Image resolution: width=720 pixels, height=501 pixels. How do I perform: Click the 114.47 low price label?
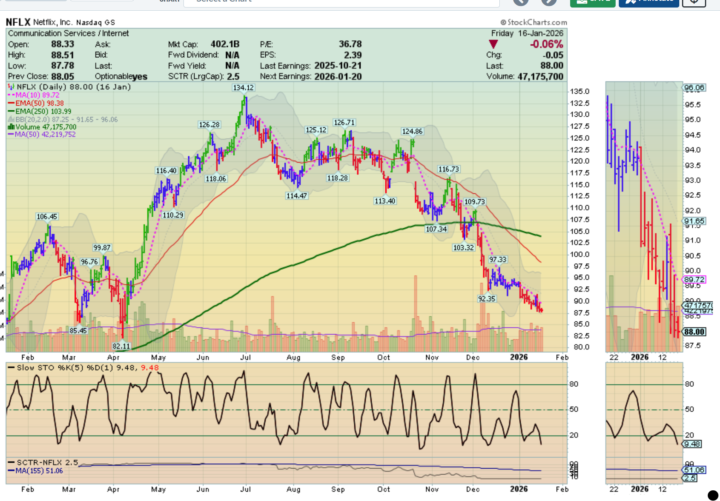[x=297, y=196]
